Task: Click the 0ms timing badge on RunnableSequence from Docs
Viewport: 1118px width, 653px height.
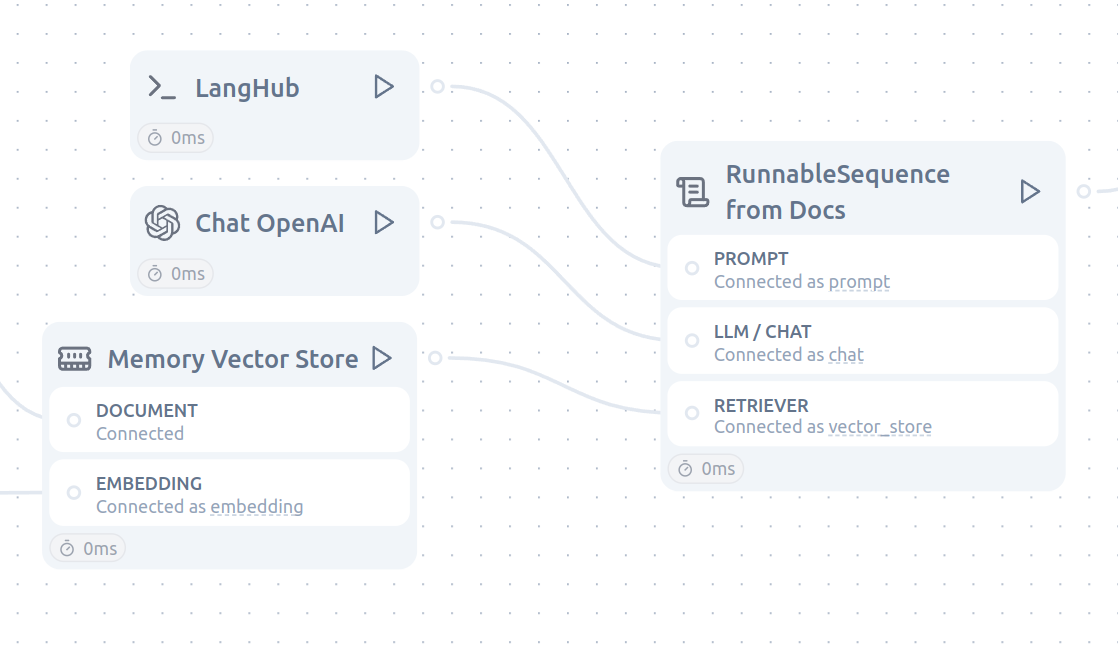Action: point(706,468)
